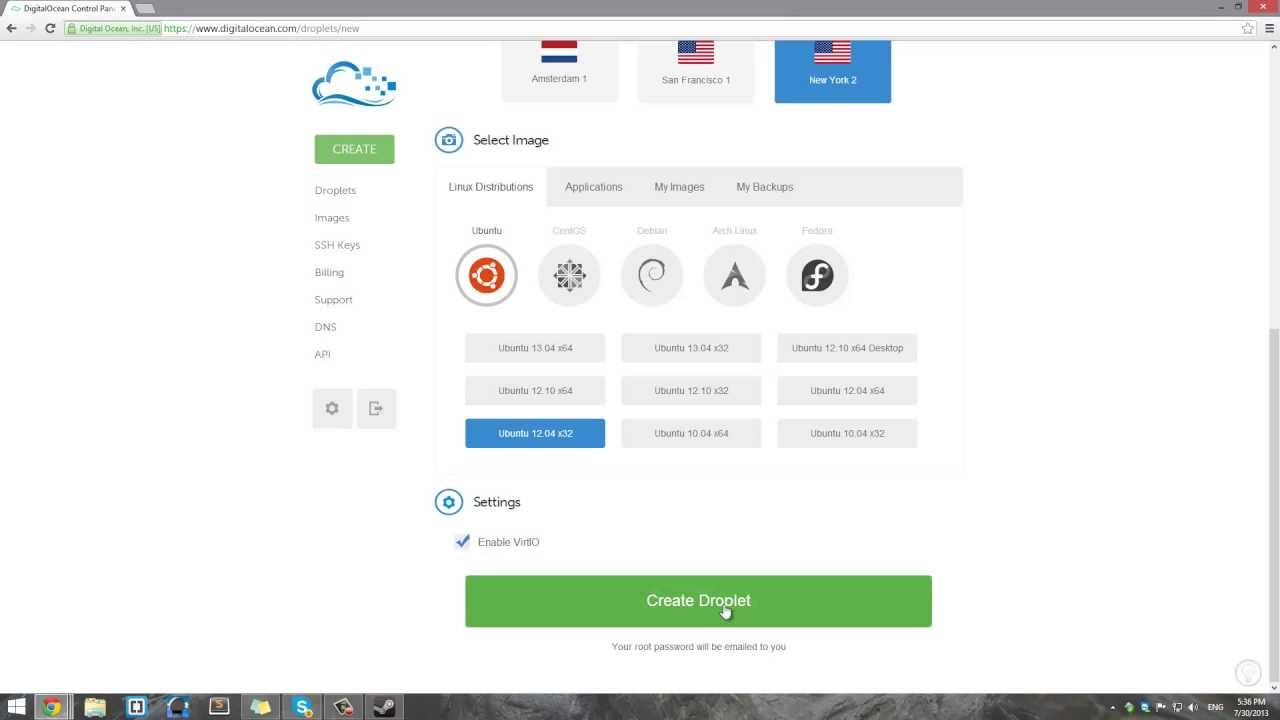Image resolution: width=1280 pixels, height=720 pixels.
Task: Click the Select Image camera icon
Action: pyautogui.click(x=449, y=140)
